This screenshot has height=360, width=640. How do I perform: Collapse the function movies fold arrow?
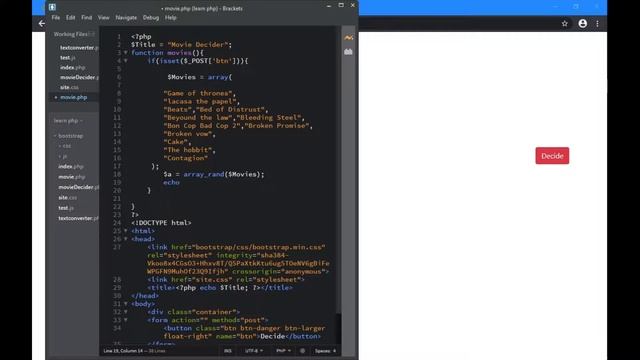coord(126,53)
